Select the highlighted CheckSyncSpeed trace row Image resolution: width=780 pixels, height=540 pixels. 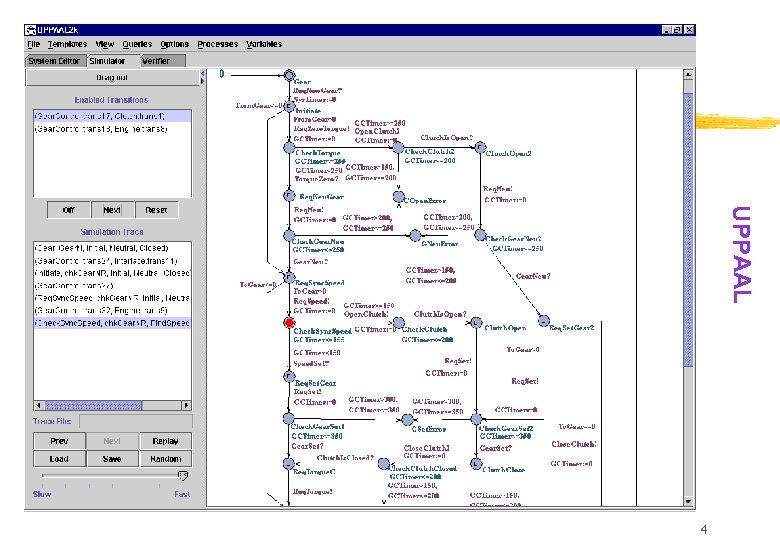tap(112, 323)
